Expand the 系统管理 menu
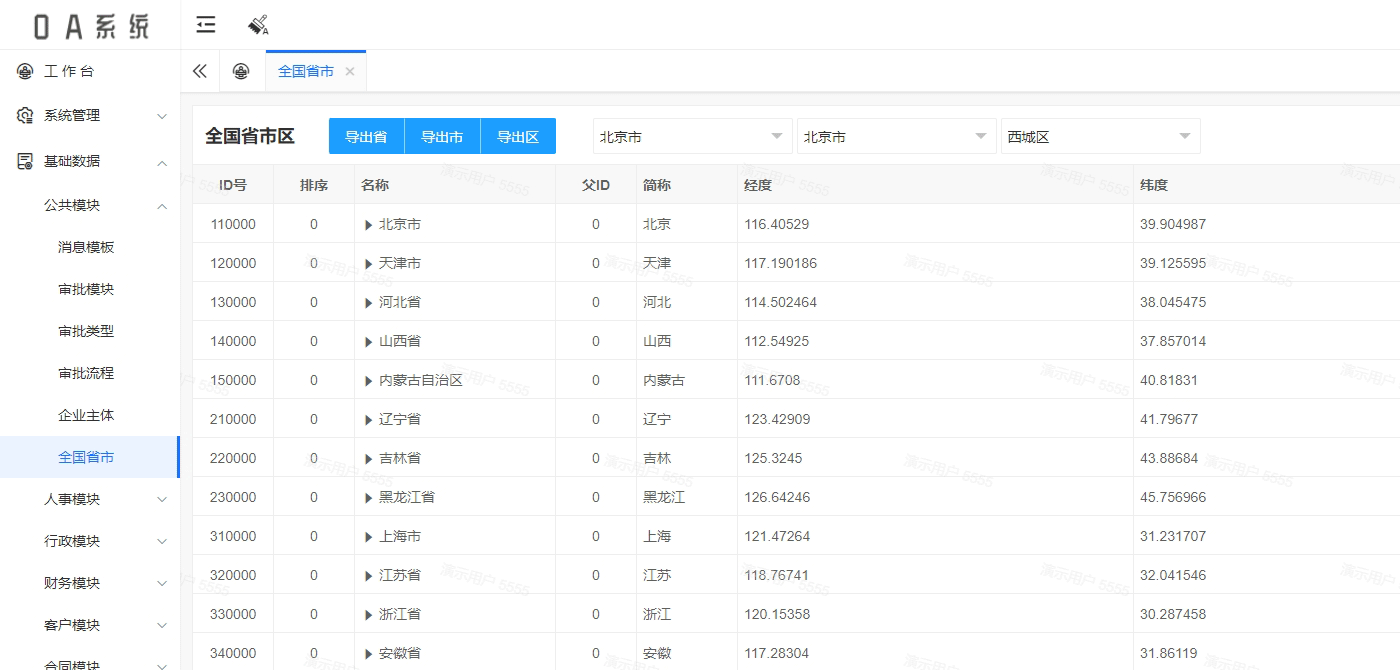The image size is (1400, 670). pos(90,115)
